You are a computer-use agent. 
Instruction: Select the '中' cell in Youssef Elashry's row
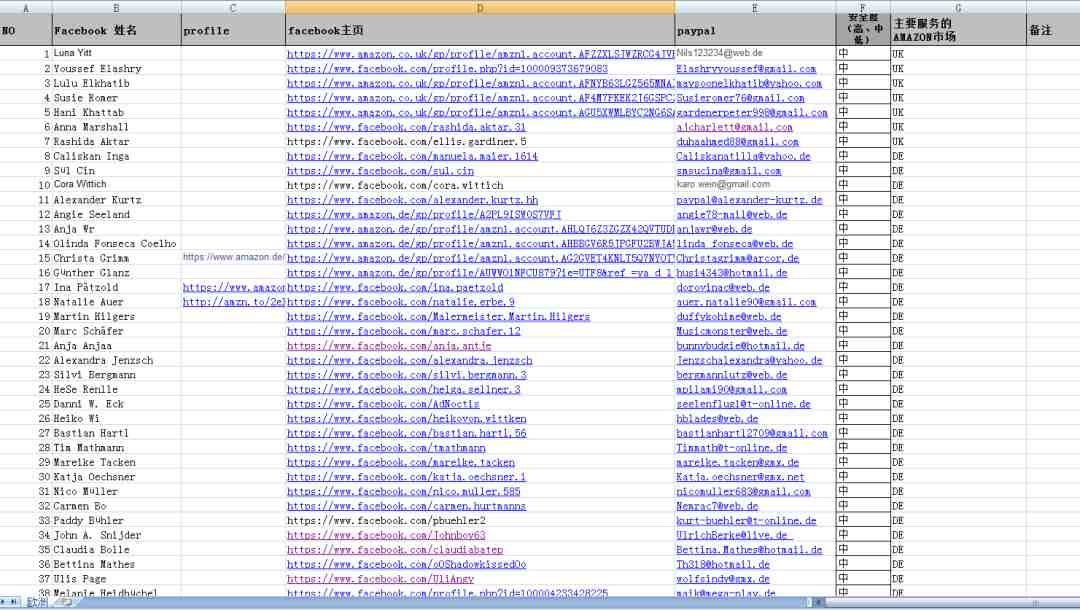tap(862, 69)
